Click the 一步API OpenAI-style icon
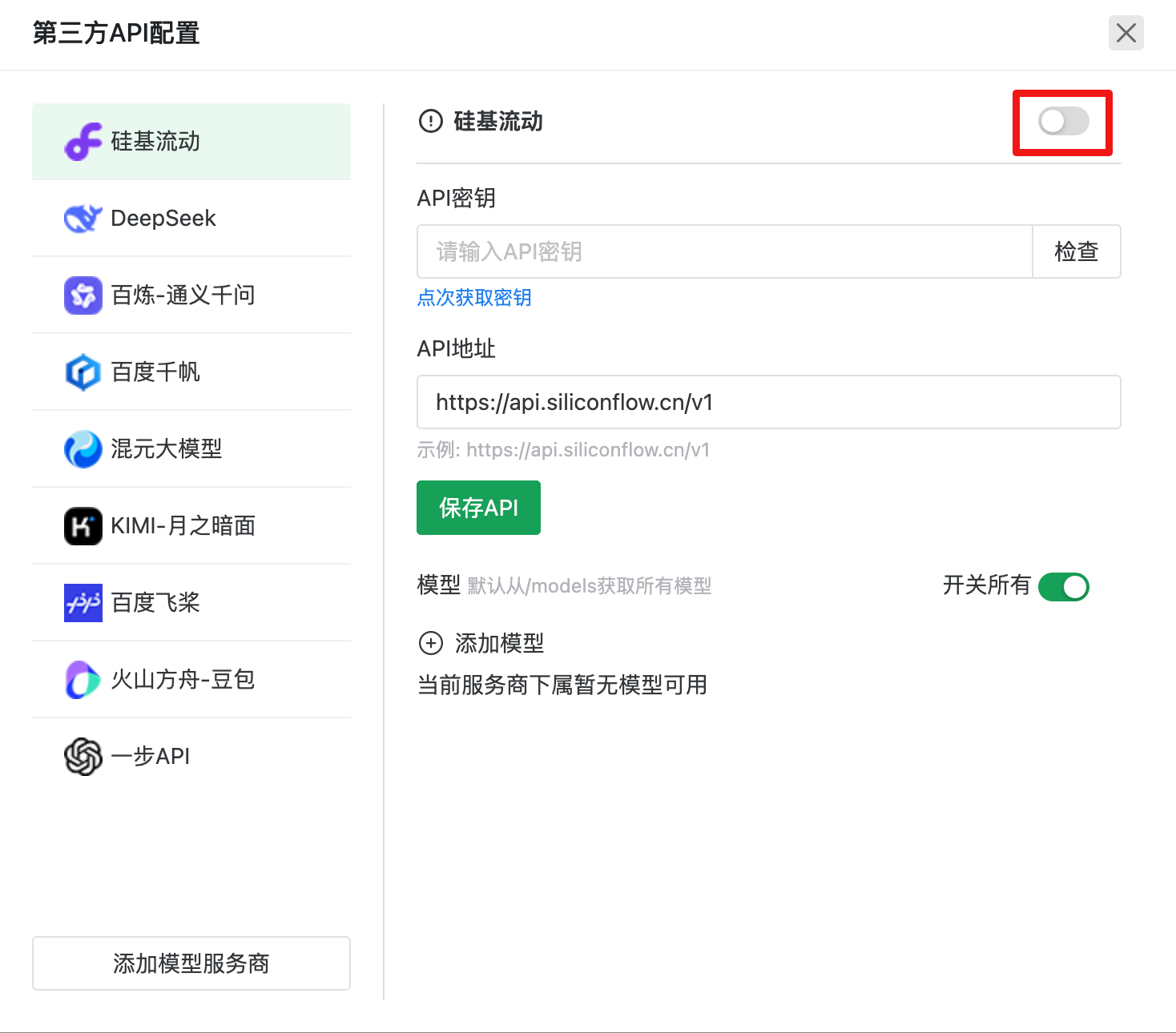1176x1033 pixels. pos(82,756)
